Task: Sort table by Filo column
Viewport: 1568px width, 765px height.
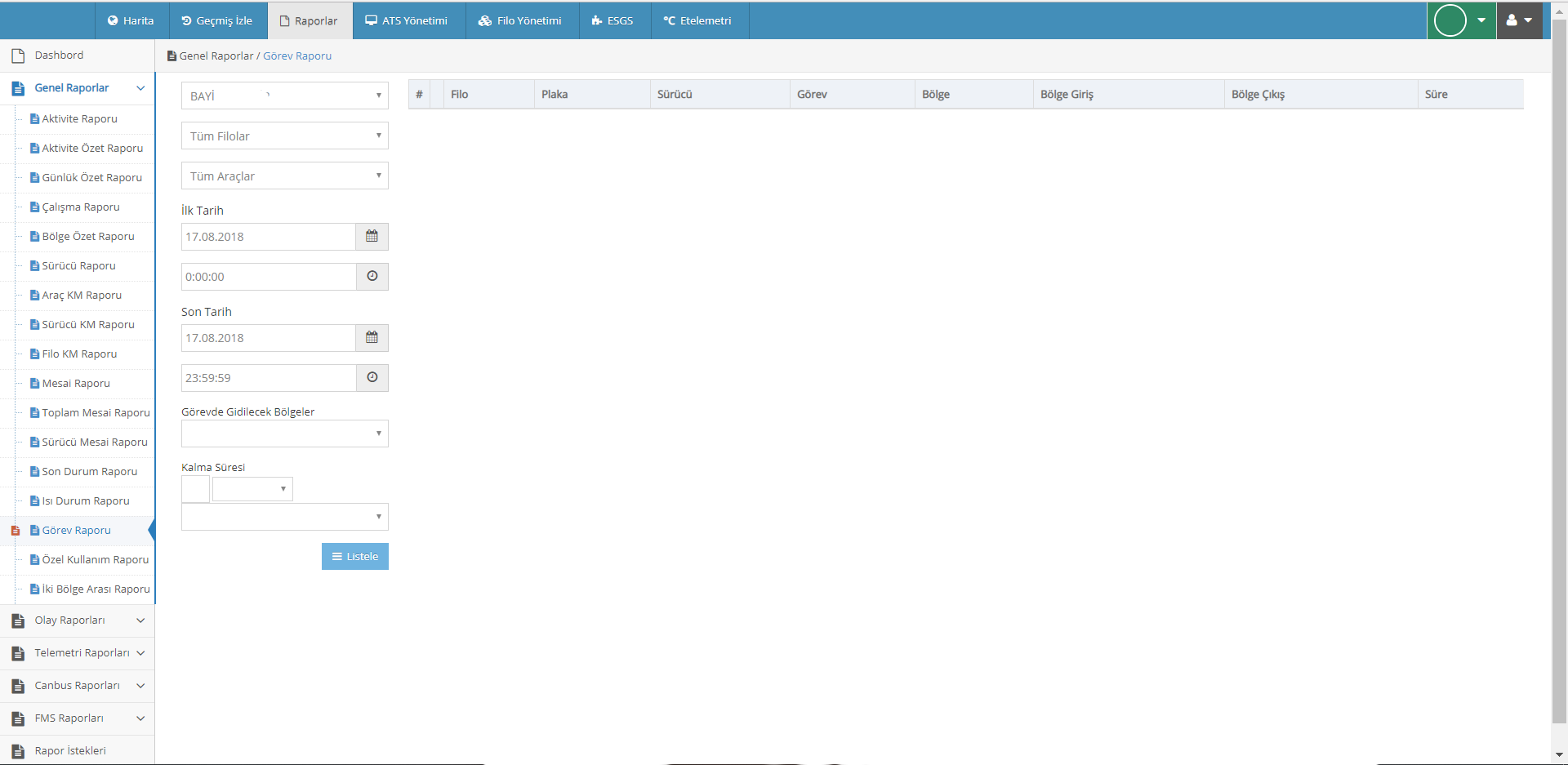Action: click(488, 95)
